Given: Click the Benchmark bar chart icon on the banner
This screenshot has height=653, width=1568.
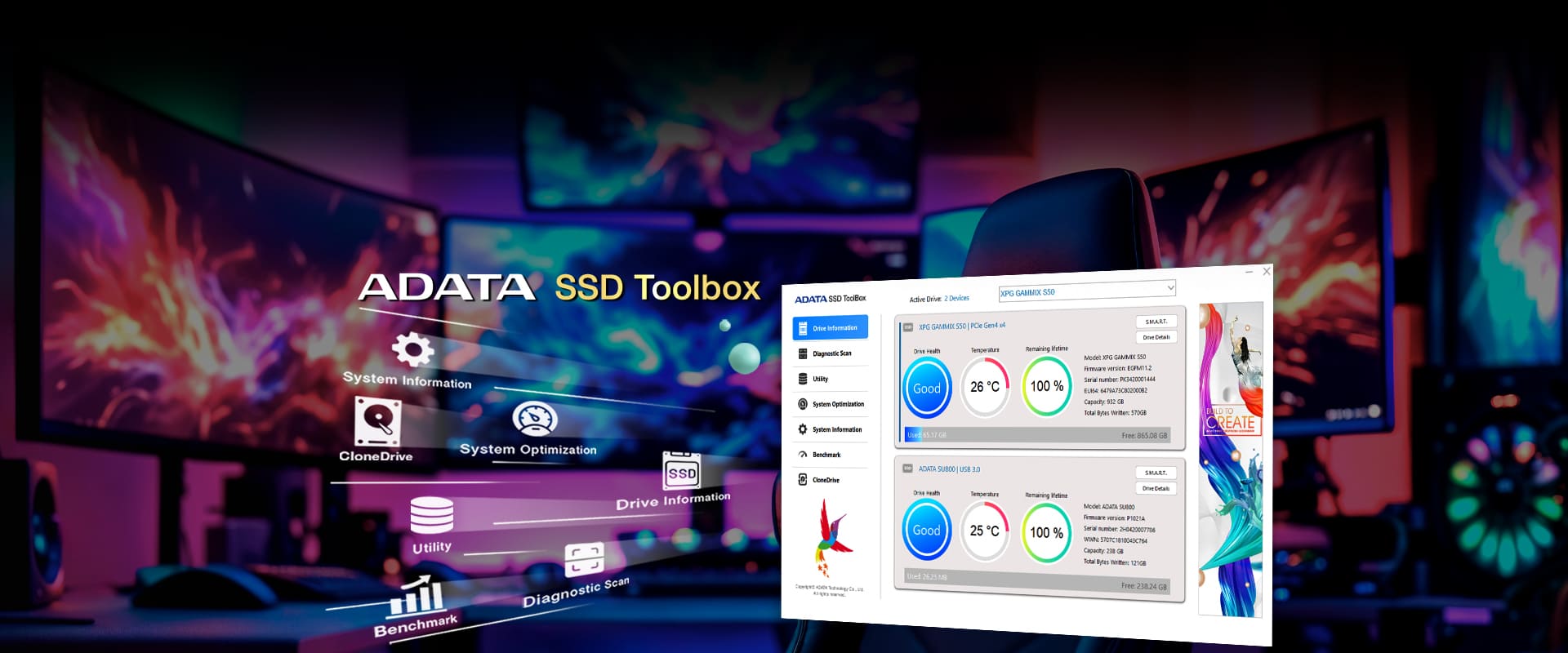Looking at the screenshot, I should click(416, 597).
